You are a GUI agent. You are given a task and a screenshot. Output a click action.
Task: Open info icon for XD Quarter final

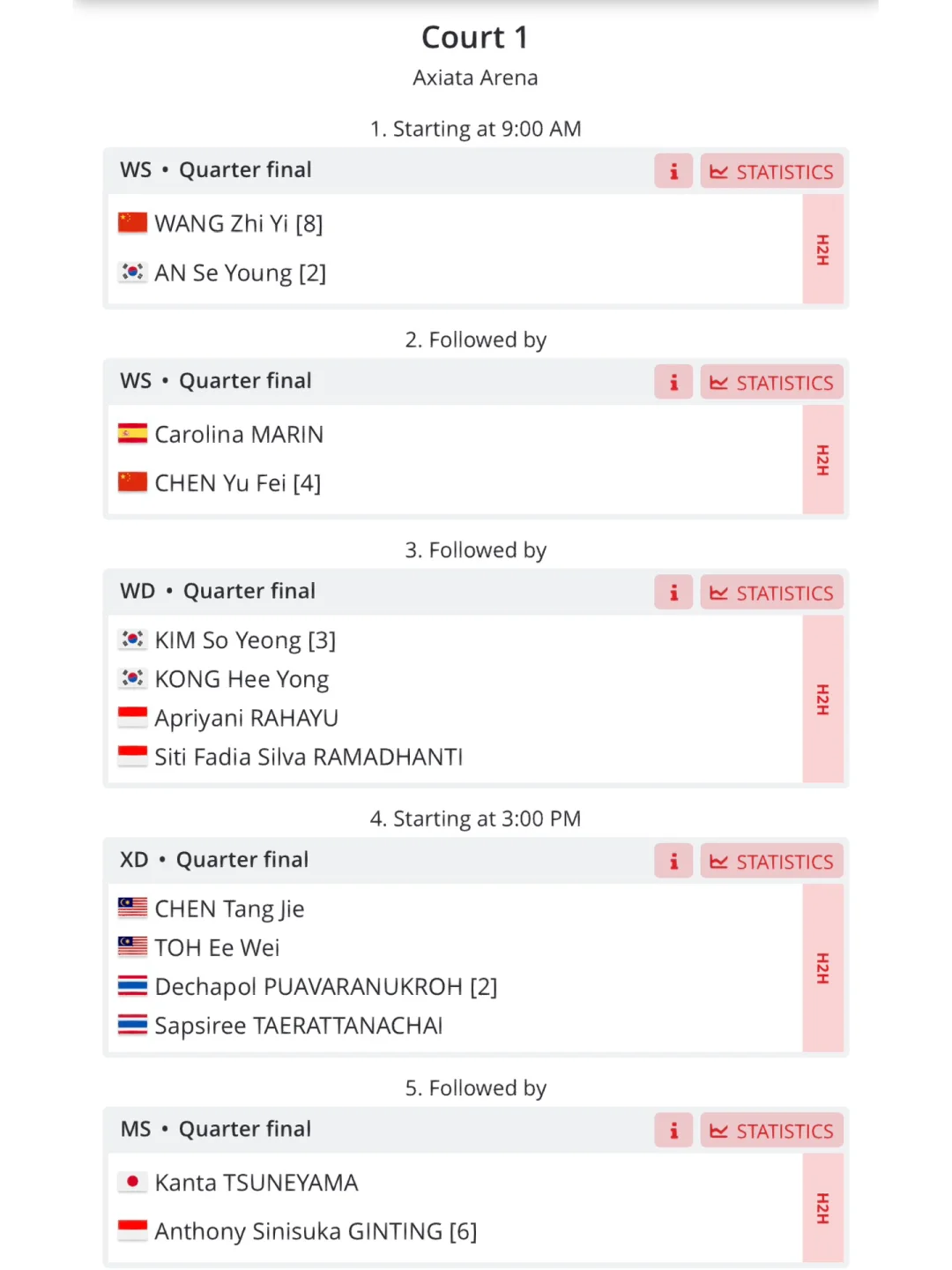[x=673, y=861]
